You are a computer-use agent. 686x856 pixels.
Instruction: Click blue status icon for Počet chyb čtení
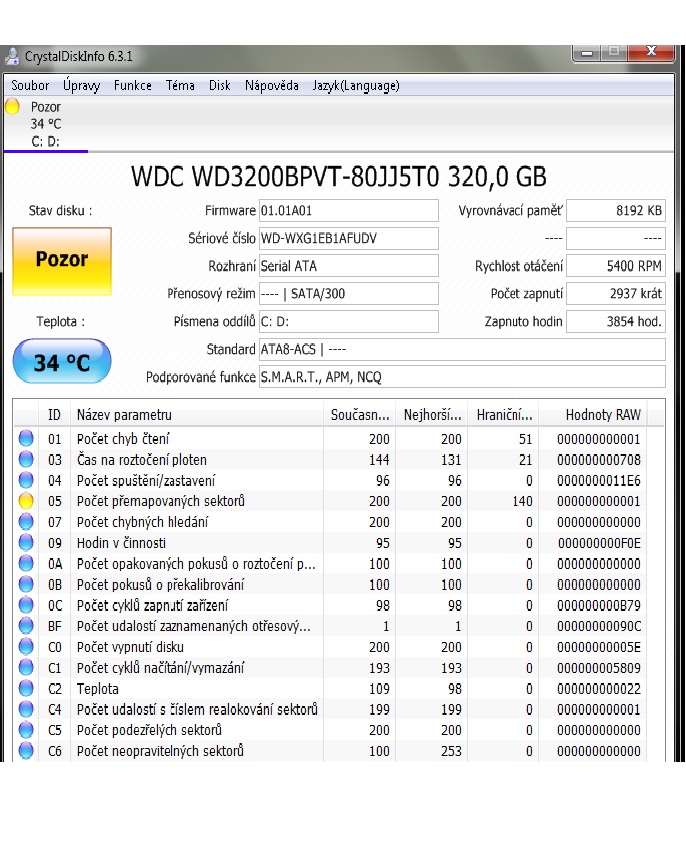26,438
